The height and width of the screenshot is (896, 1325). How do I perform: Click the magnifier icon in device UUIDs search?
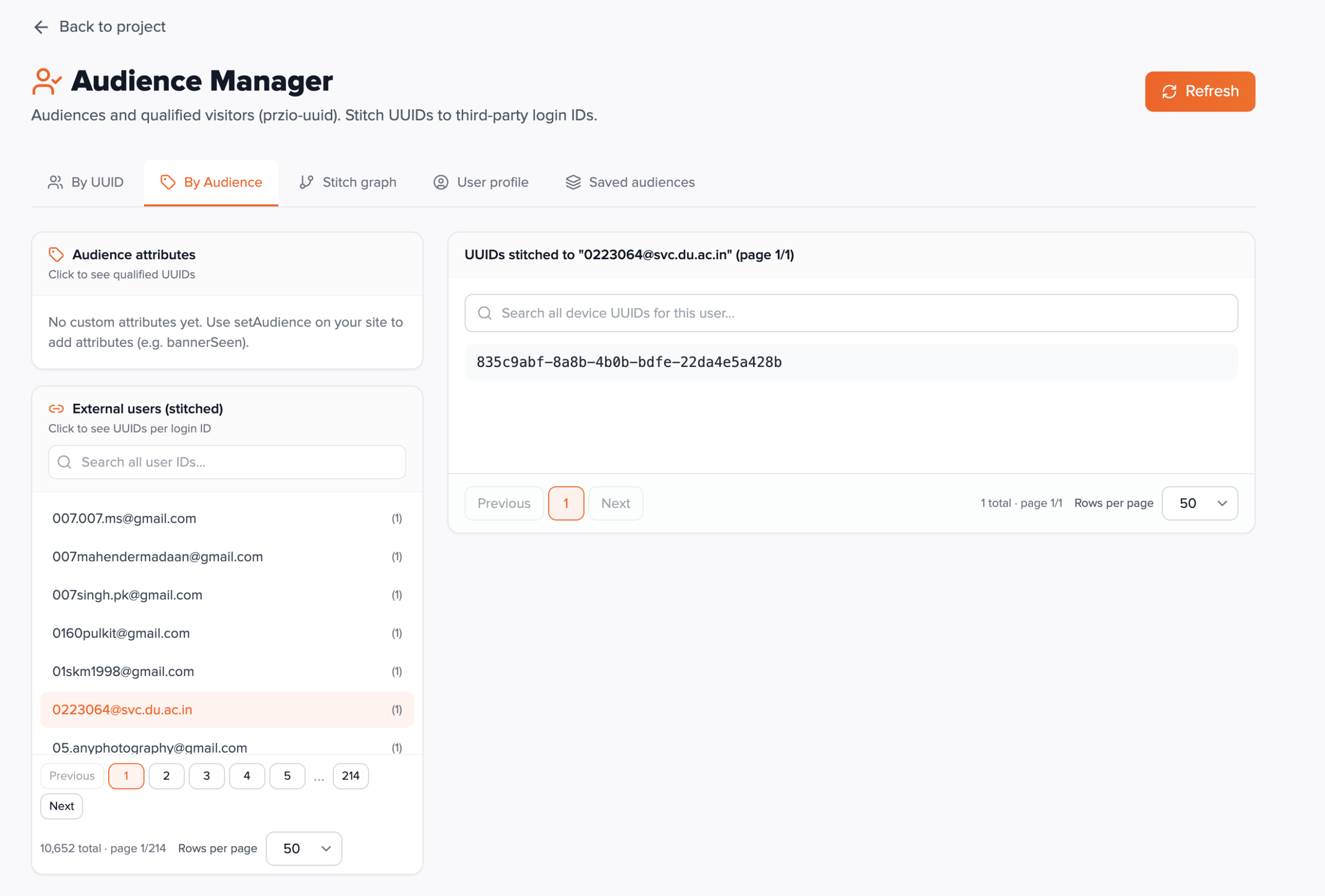pos(484,313)
